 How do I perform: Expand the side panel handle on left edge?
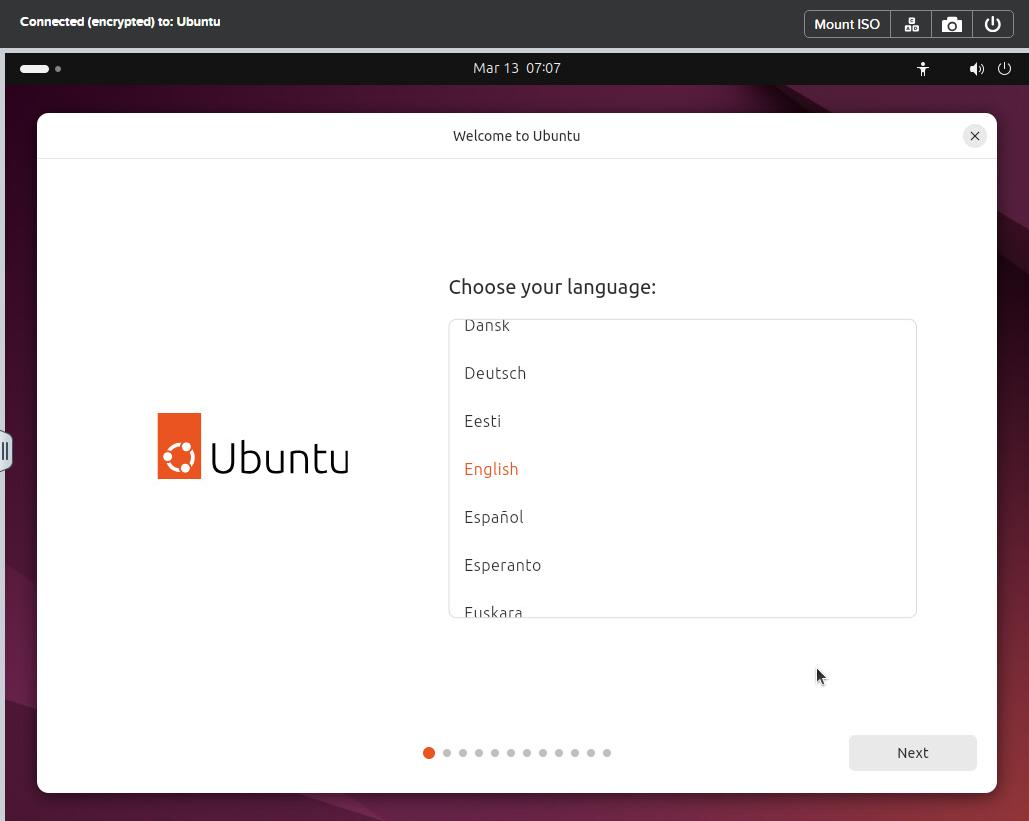click(5, 451)
